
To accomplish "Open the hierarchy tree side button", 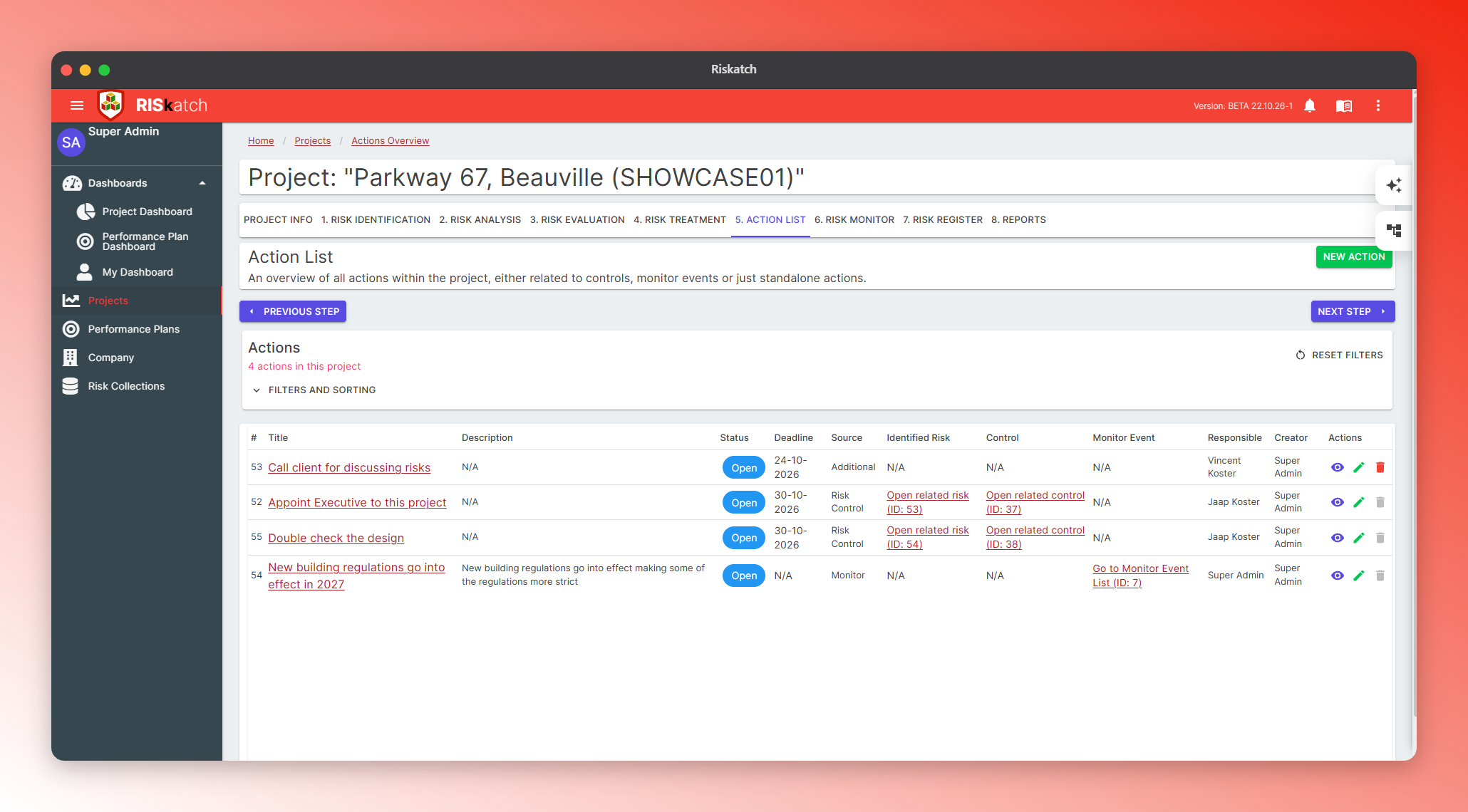I will (1394, 230).
